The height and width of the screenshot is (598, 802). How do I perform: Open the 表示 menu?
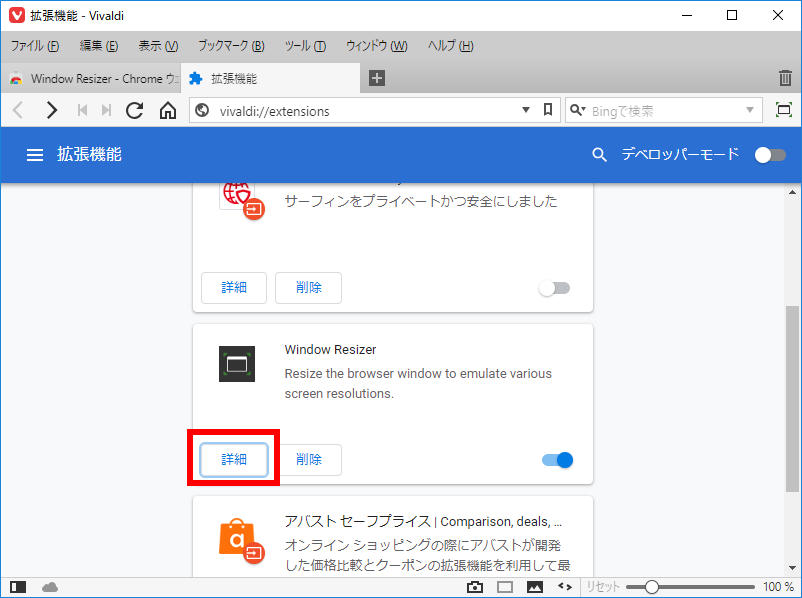point(158,46)
